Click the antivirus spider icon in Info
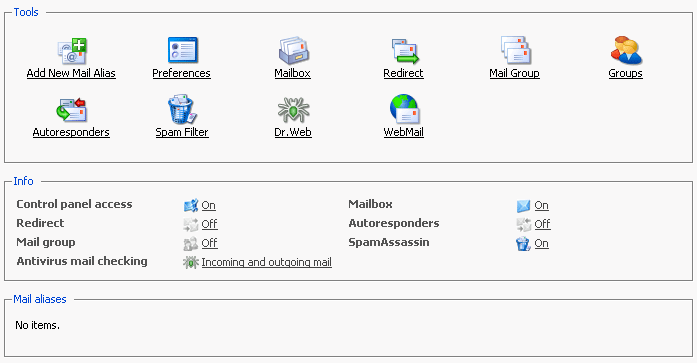Image resolution: width=697 pixels, height=363 pixels. 191,263
